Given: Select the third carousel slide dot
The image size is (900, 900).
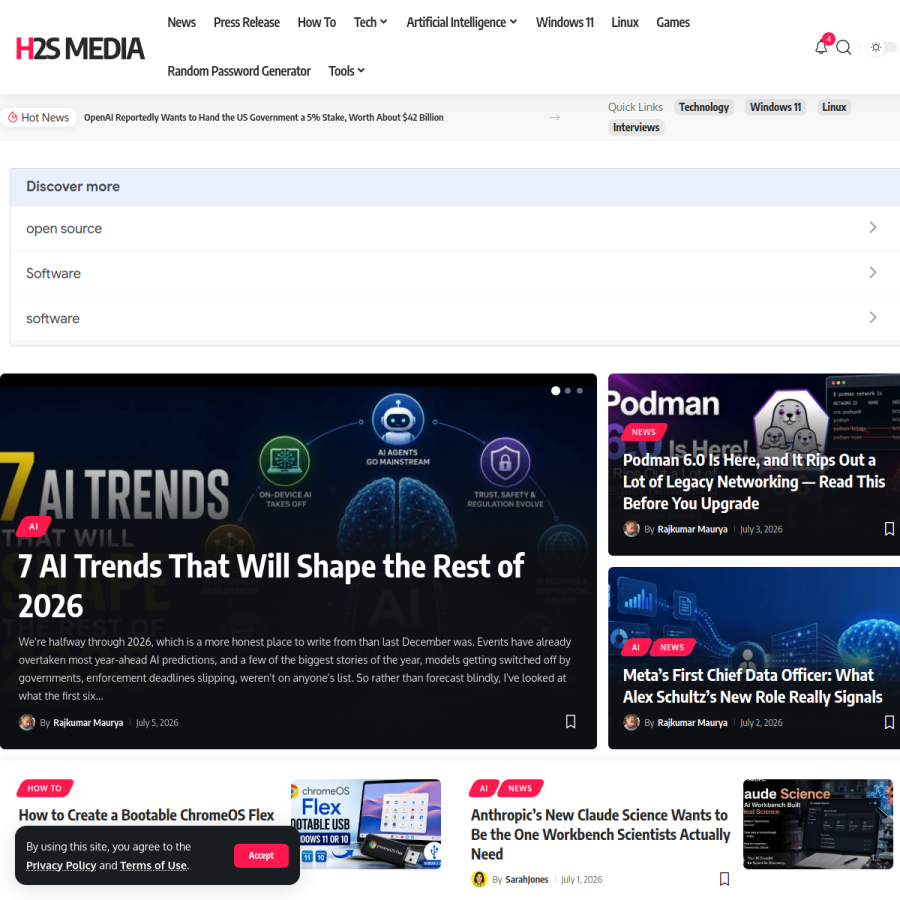Looking at the screenshot, I should click(580, 391).
